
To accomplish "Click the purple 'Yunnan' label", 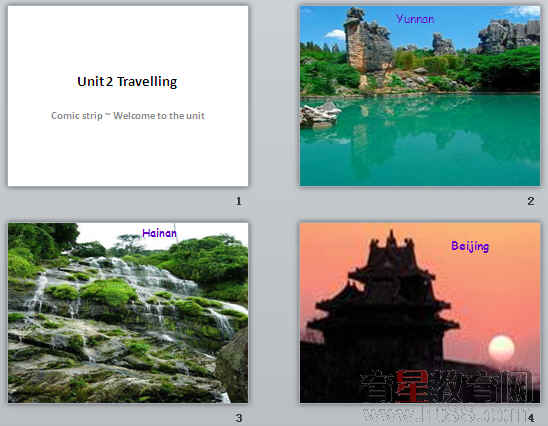I will click(x=415, y=19).
